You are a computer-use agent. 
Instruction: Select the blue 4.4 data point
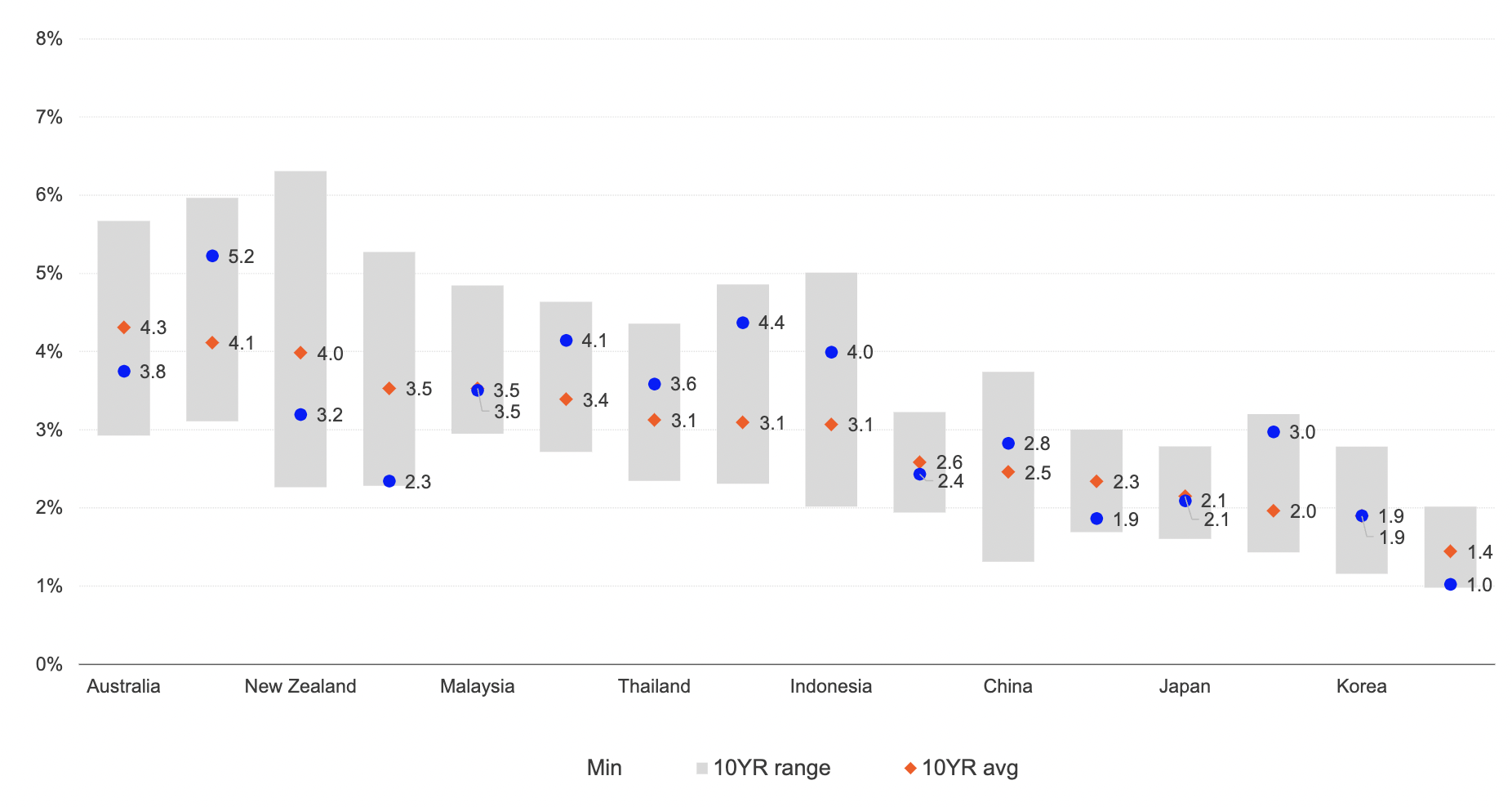743,323
